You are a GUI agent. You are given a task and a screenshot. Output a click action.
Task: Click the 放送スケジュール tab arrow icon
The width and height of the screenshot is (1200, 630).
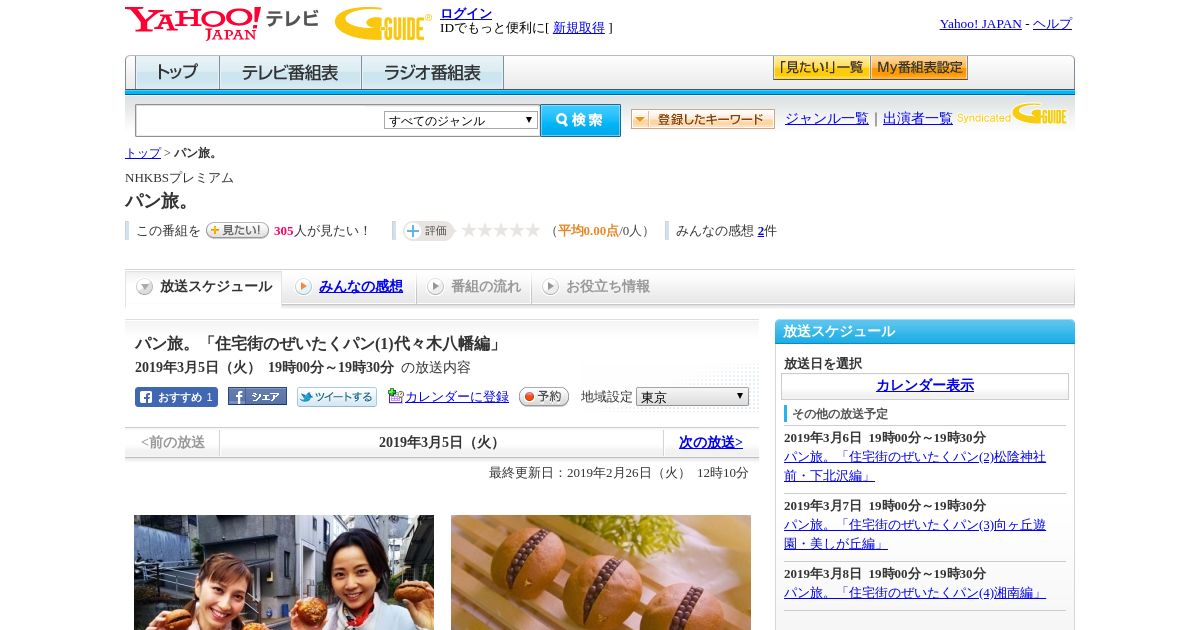[145, 287]
